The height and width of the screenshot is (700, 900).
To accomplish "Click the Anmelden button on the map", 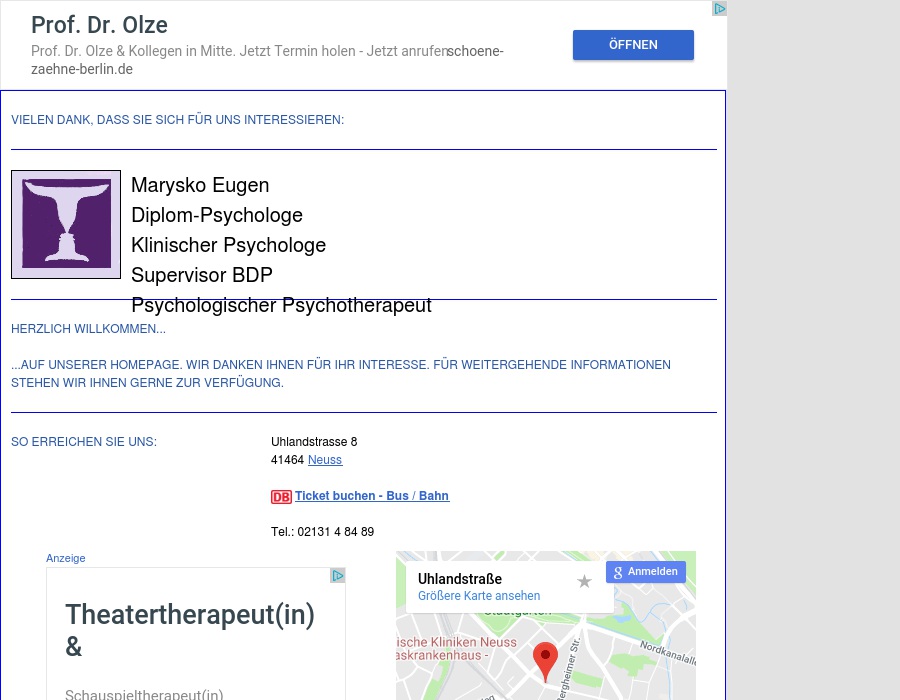I will 646,572.
